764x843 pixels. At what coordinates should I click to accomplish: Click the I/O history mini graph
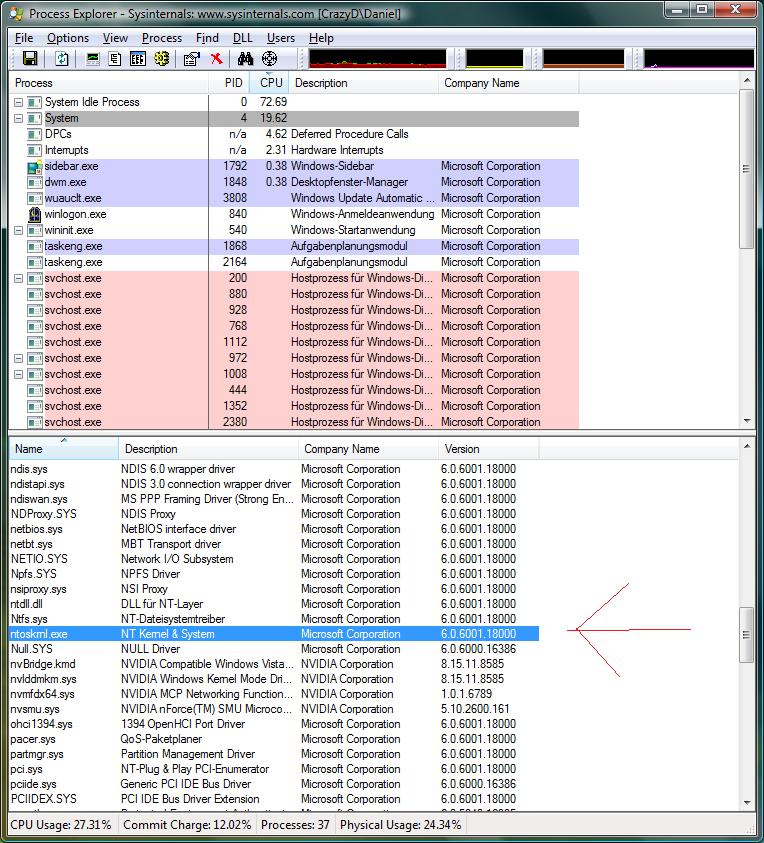pyautogui.click(x=583, y=59)
